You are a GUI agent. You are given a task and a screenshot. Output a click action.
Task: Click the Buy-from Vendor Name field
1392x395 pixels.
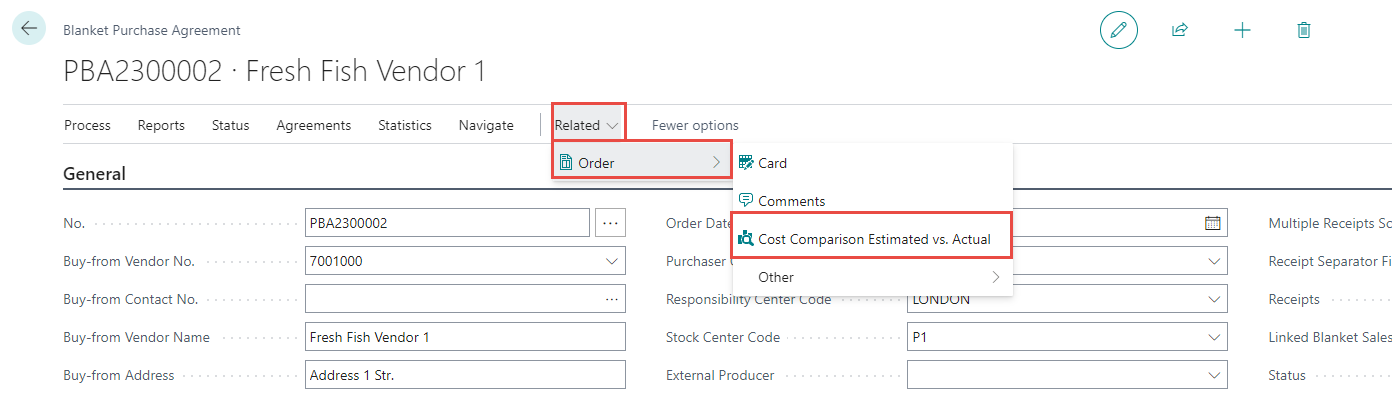tap(465, 337)
